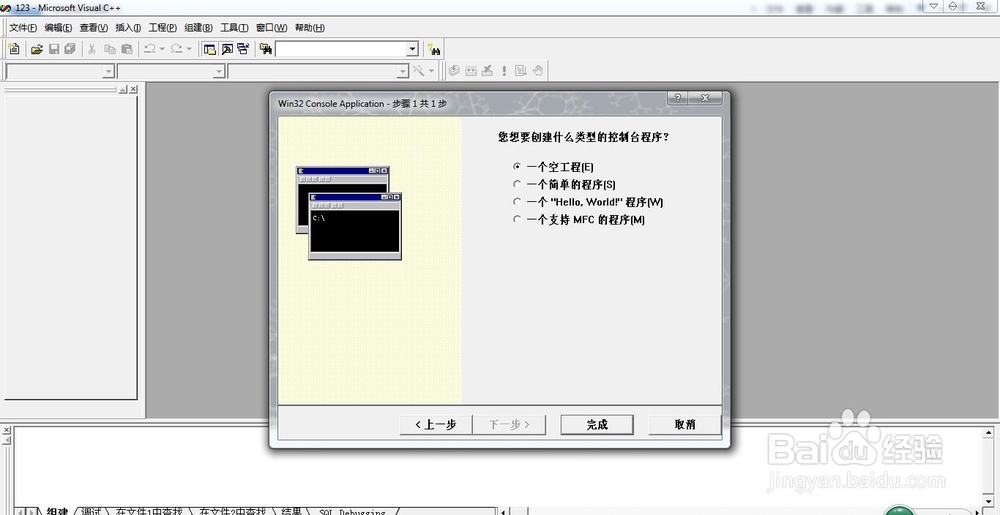Click the Open file folder icon

(x=36, y=49)
